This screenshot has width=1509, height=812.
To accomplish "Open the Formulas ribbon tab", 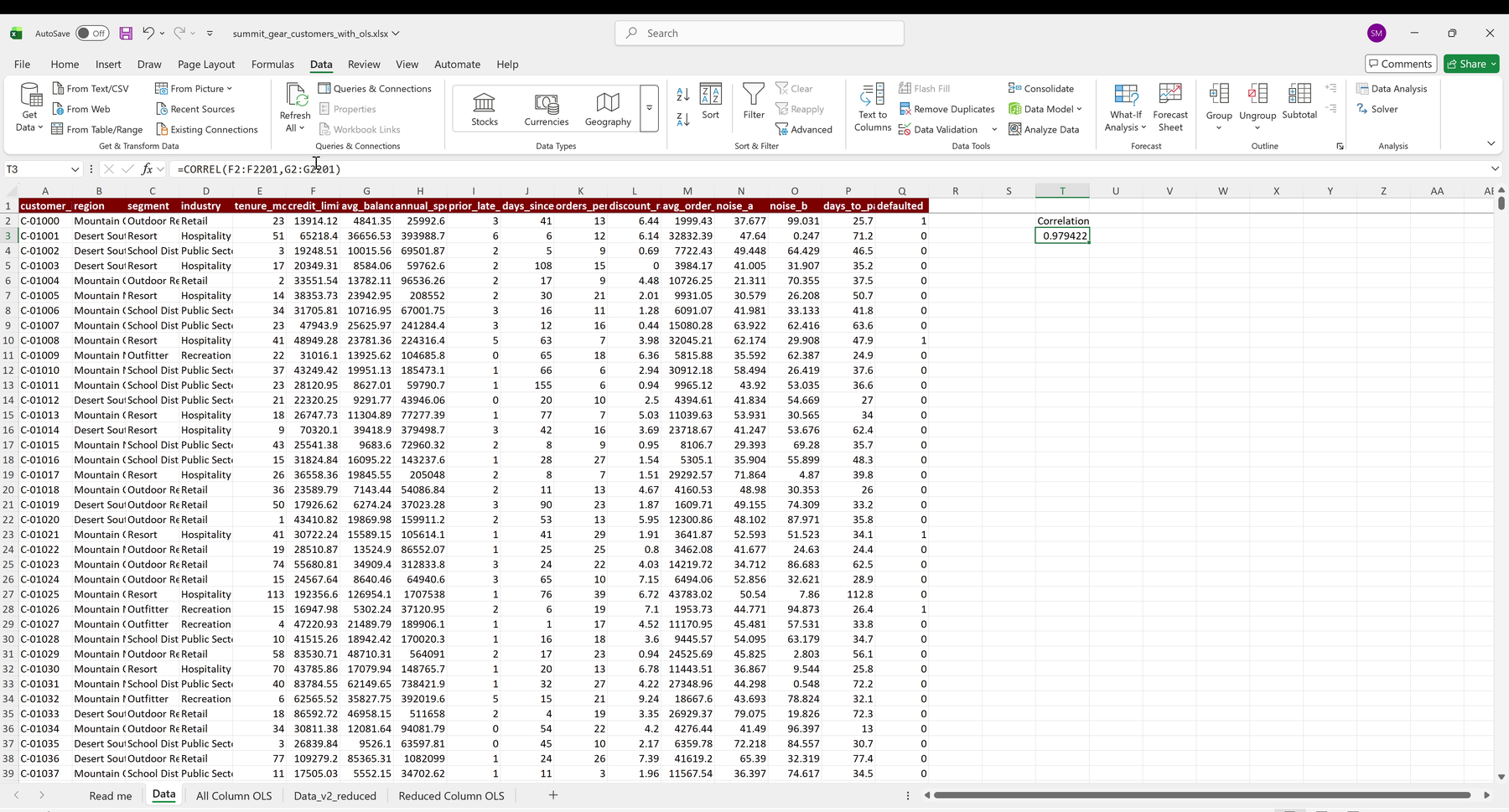I will click(x=272, y=65).
